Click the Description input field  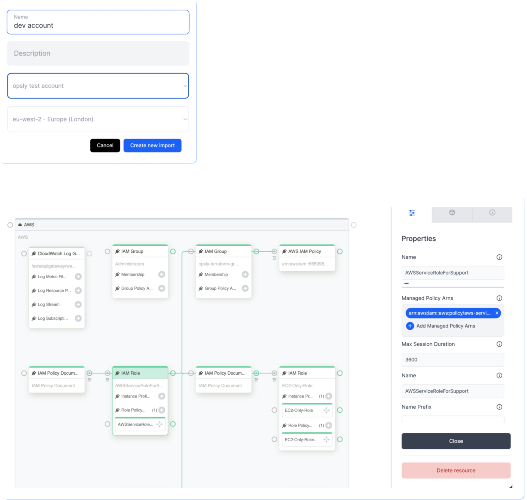coord(98,53)
